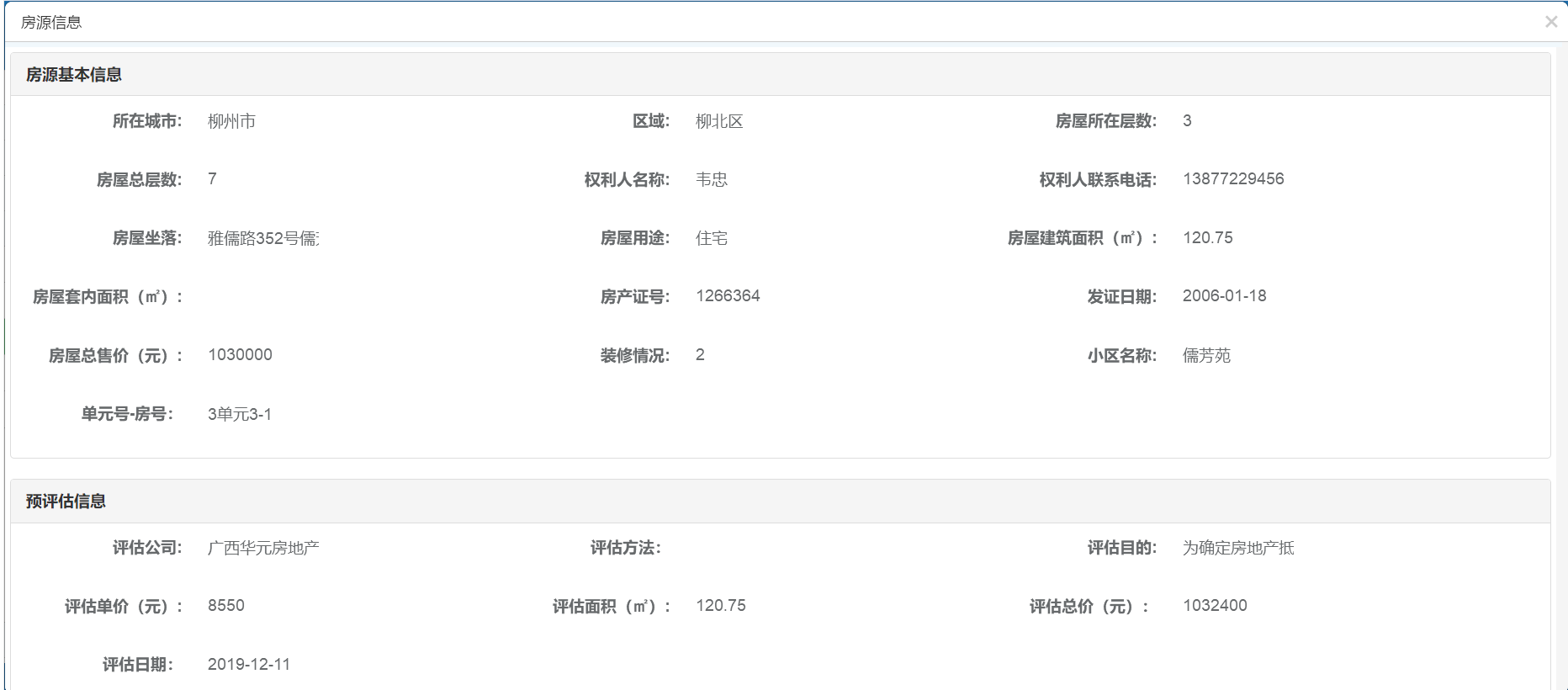The height and width of the screenshot is (690, 1568).
Task: Click the 评估日期 label
Action: coord(138,665)
